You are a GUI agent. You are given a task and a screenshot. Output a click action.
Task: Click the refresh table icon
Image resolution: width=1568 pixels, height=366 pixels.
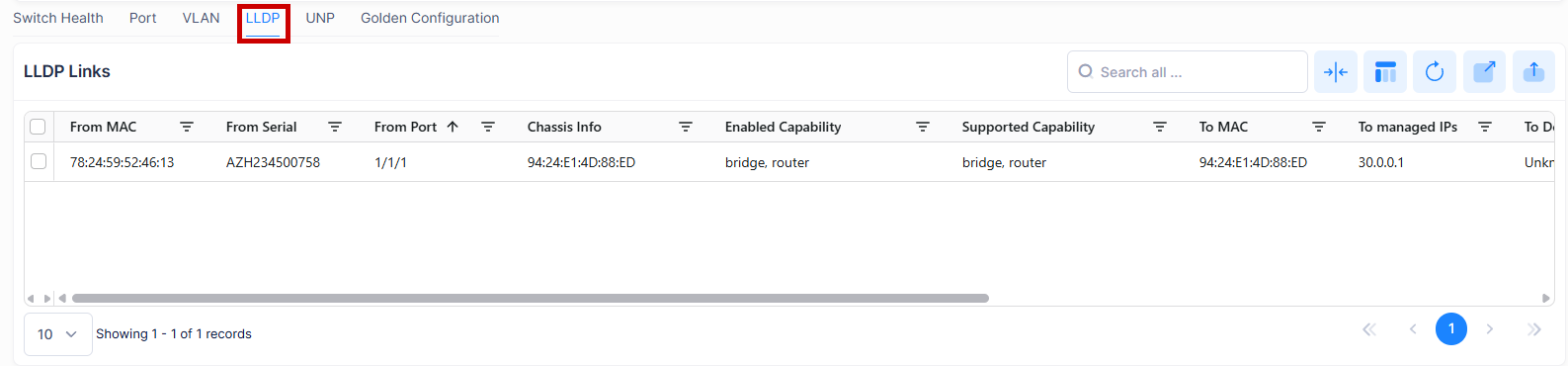click(1435, 71)
